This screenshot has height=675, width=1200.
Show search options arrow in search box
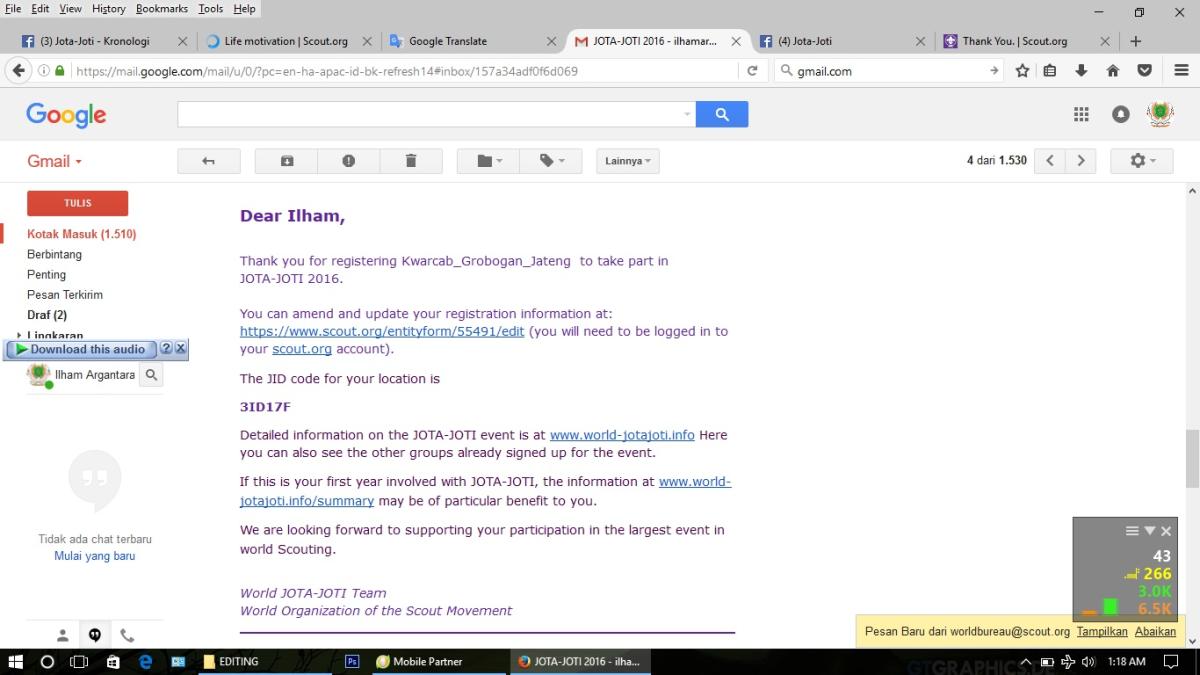687,114
